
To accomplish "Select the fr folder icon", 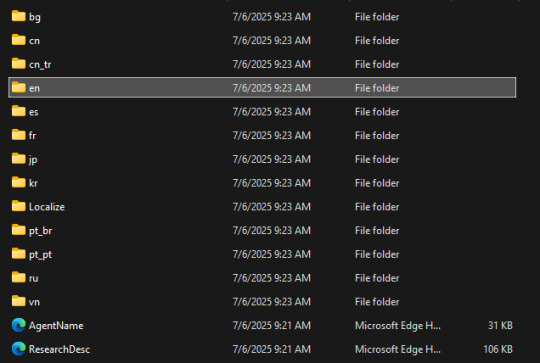I will [19, 135].
